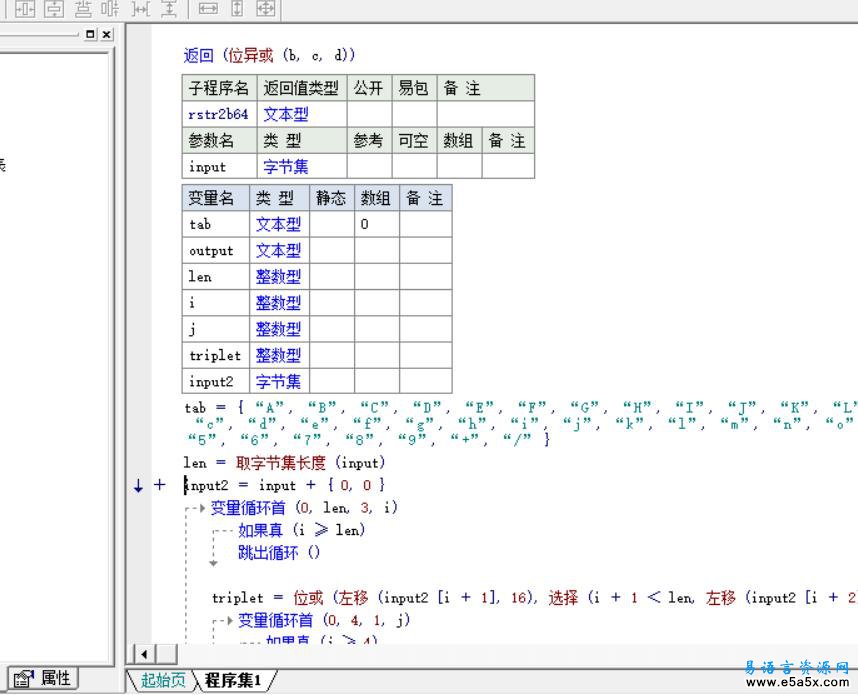Click the 整数型 type for variable triplet
The width and height of the screenshot is (858, 695).
[279, 356]
